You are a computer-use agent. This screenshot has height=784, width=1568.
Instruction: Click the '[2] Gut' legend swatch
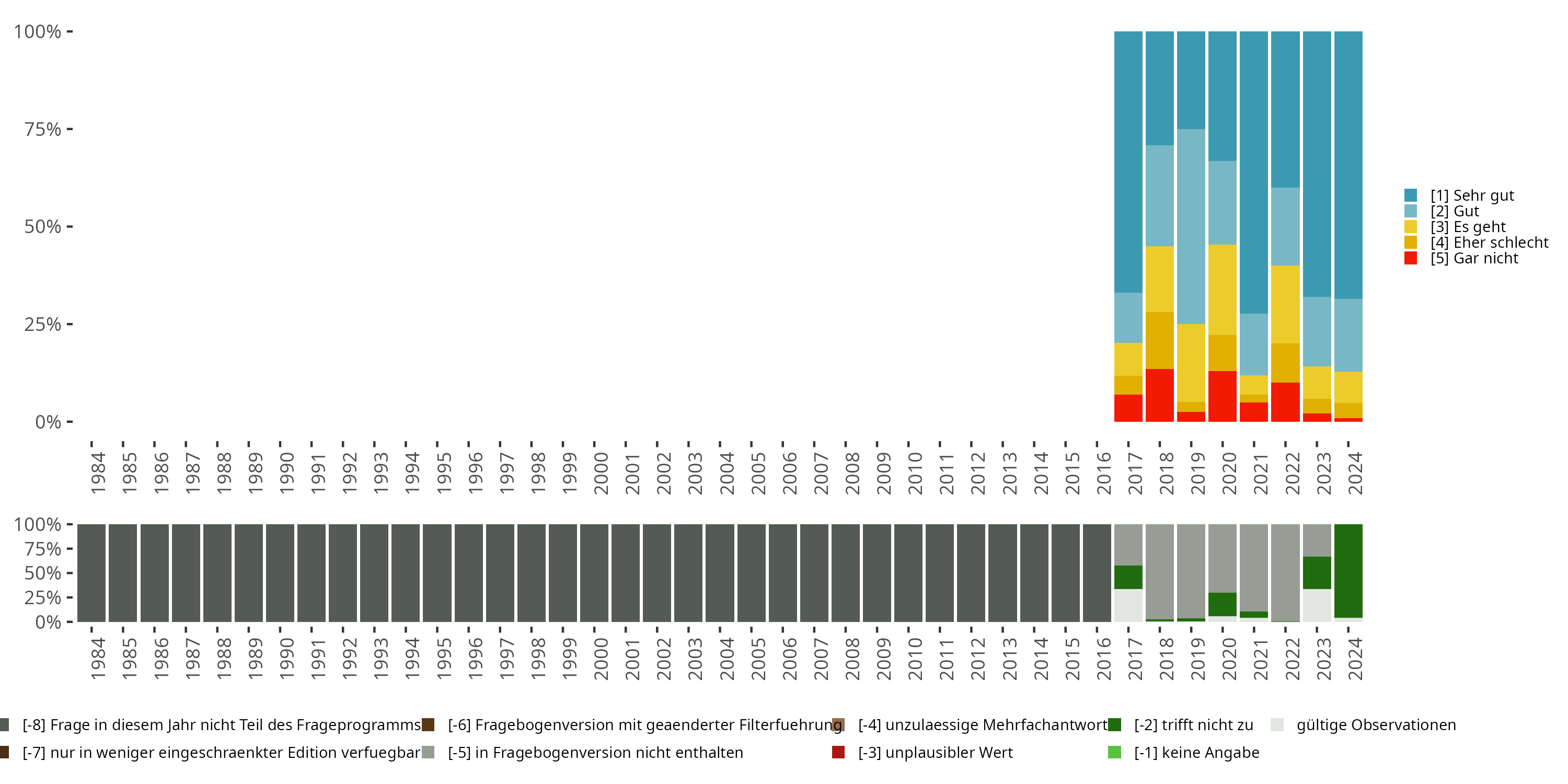(x=1410, y=211)
